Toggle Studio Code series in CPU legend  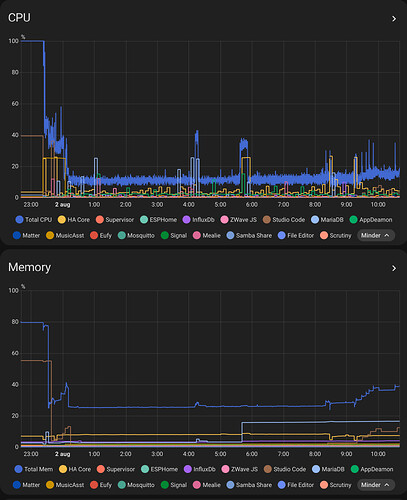(x=284, y=220)
